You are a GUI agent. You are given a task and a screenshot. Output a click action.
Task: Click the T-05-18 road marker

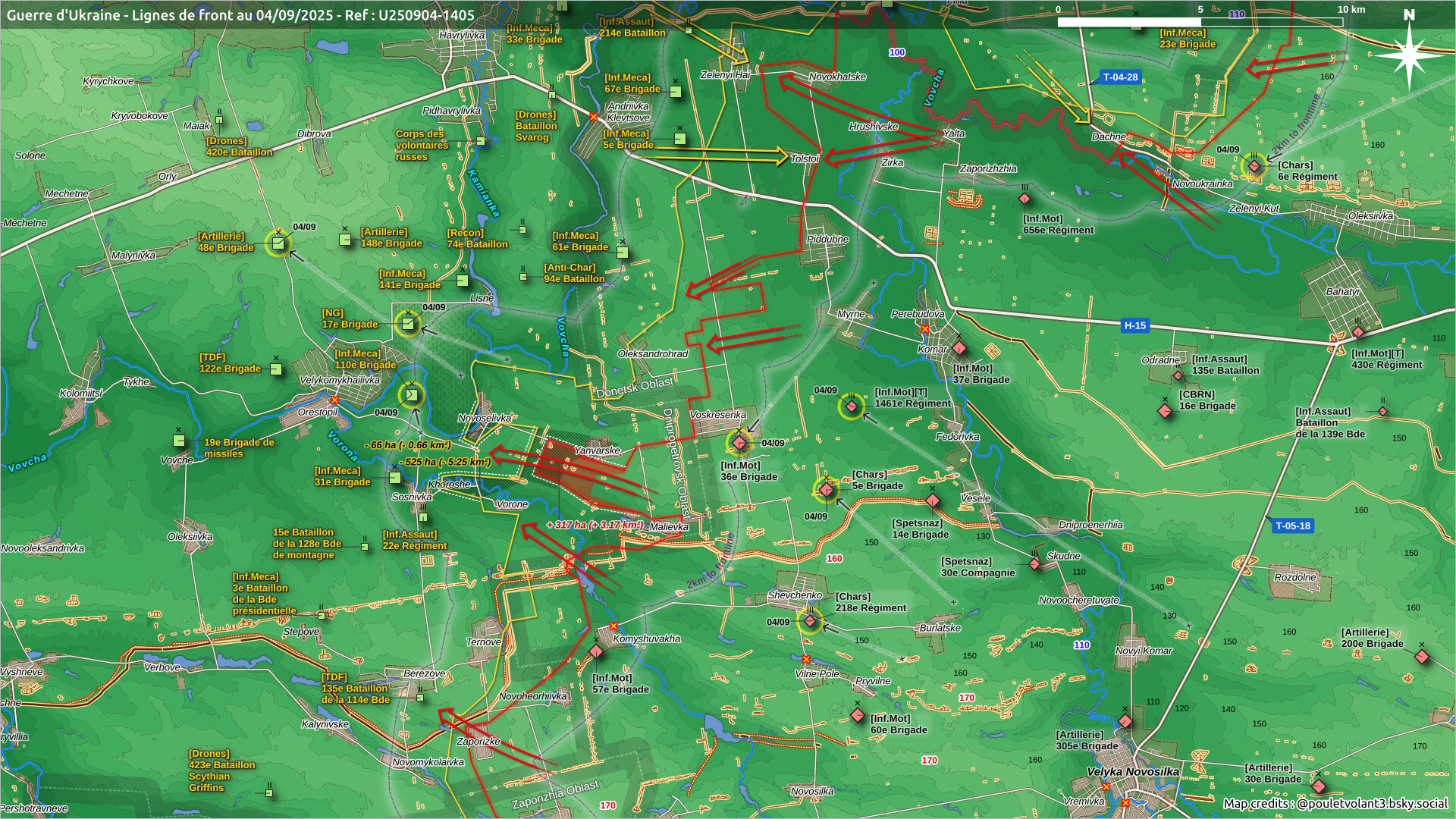click(x=1292, y=526)
